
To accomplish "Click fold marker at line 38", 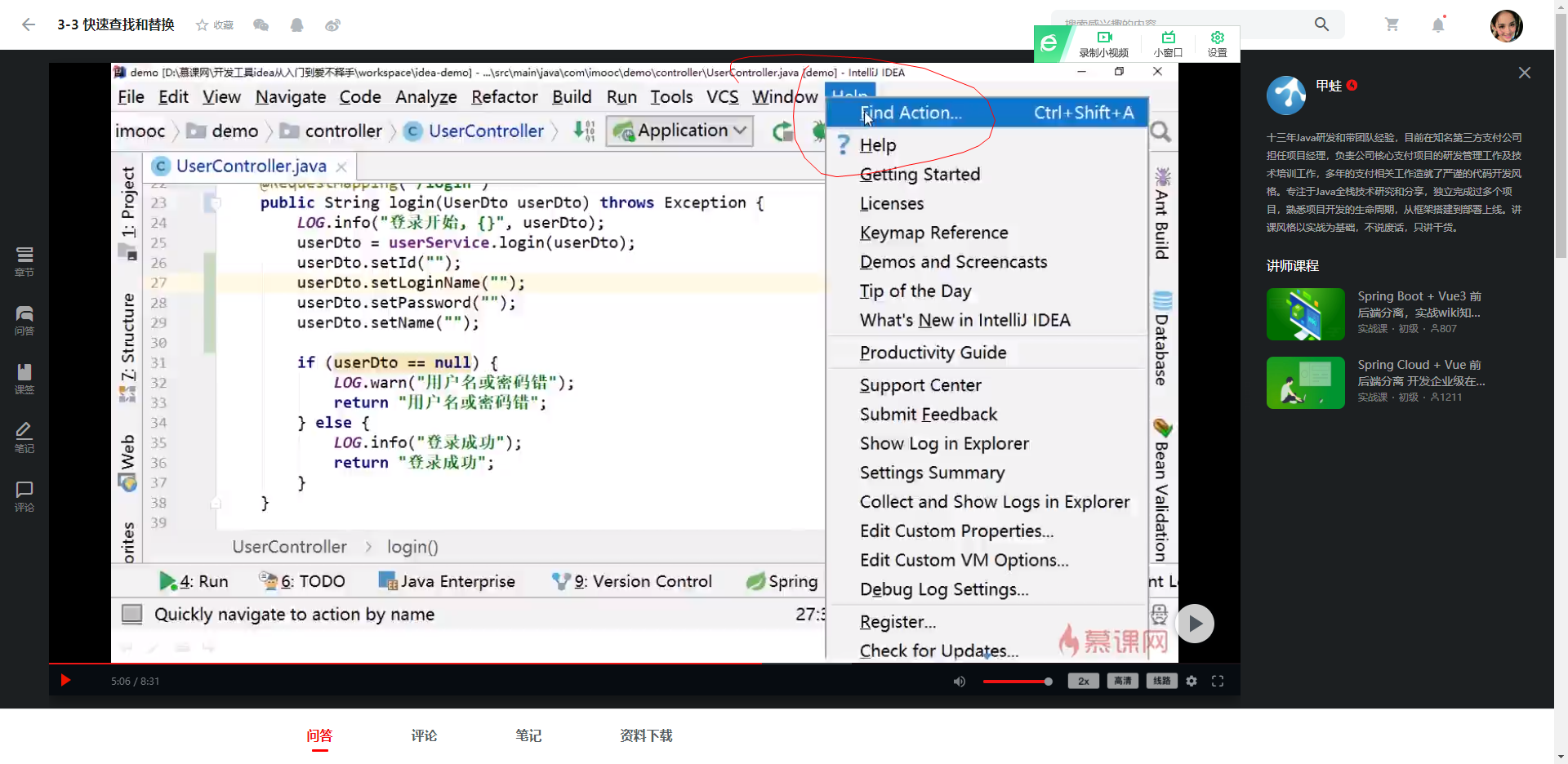I will click(x=216, y=503).
